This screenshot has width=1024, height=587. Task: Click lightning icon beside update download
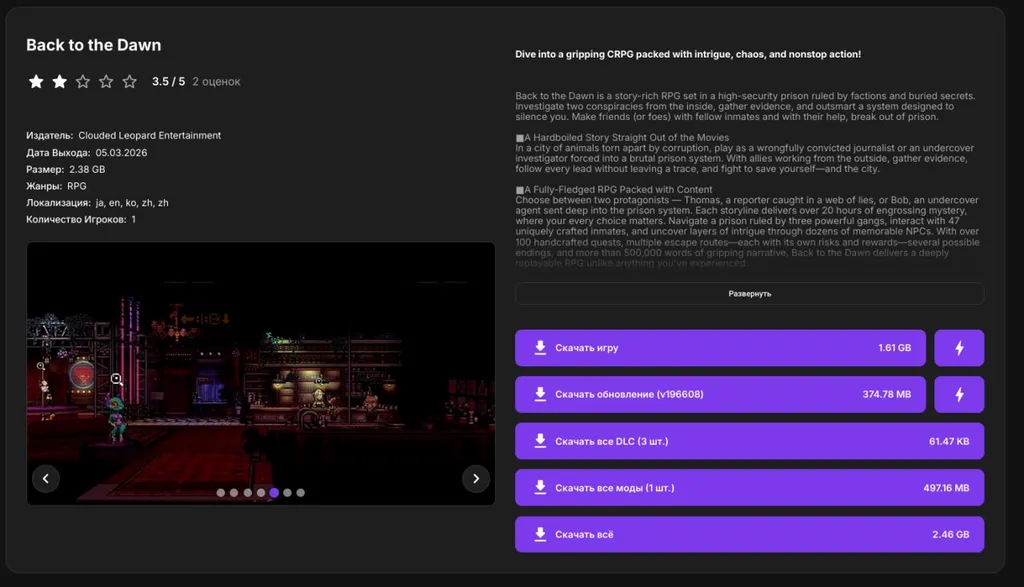click(959, 395)
